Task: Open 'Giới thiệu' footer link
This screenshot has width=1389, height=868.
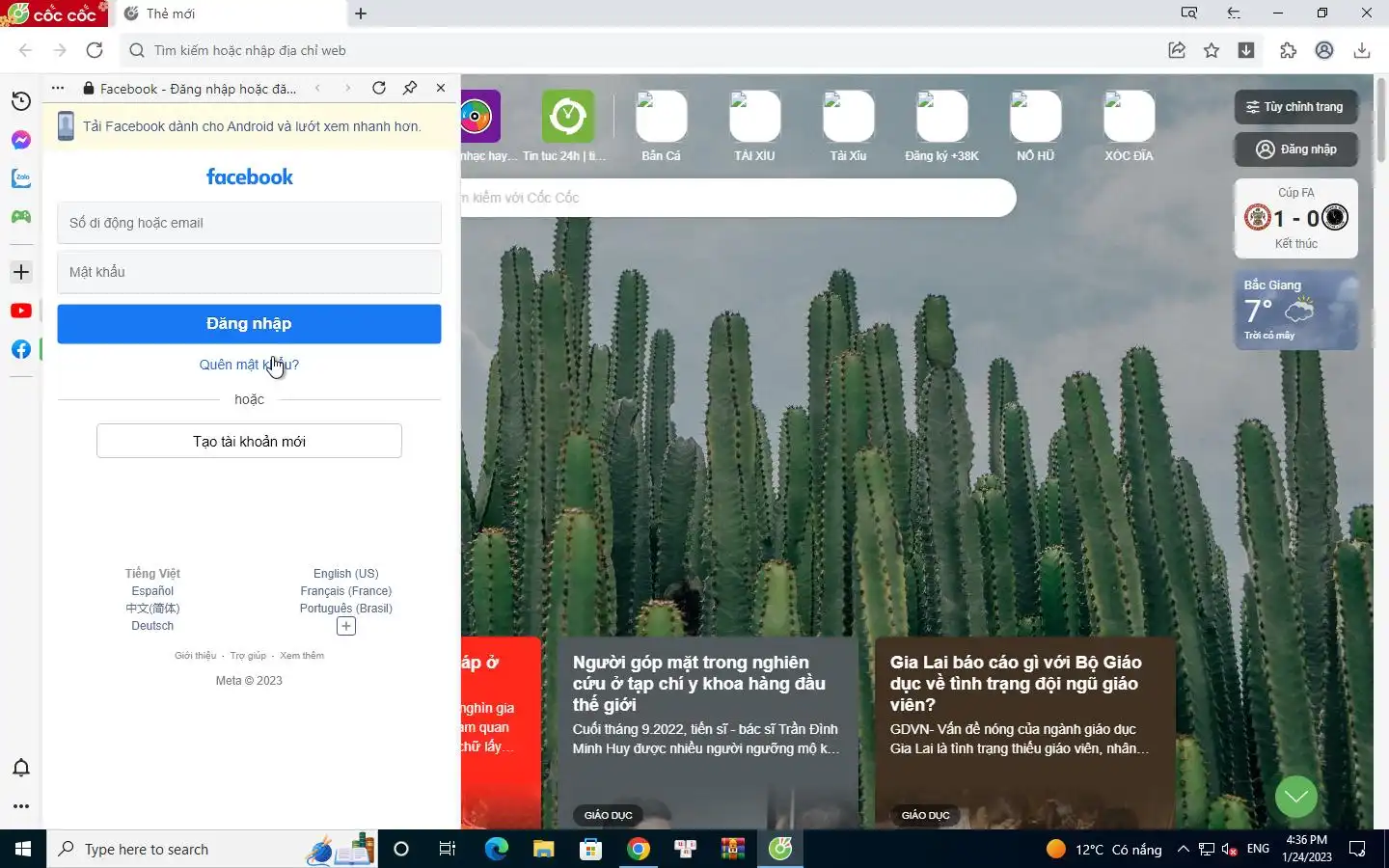Action: 196,656
